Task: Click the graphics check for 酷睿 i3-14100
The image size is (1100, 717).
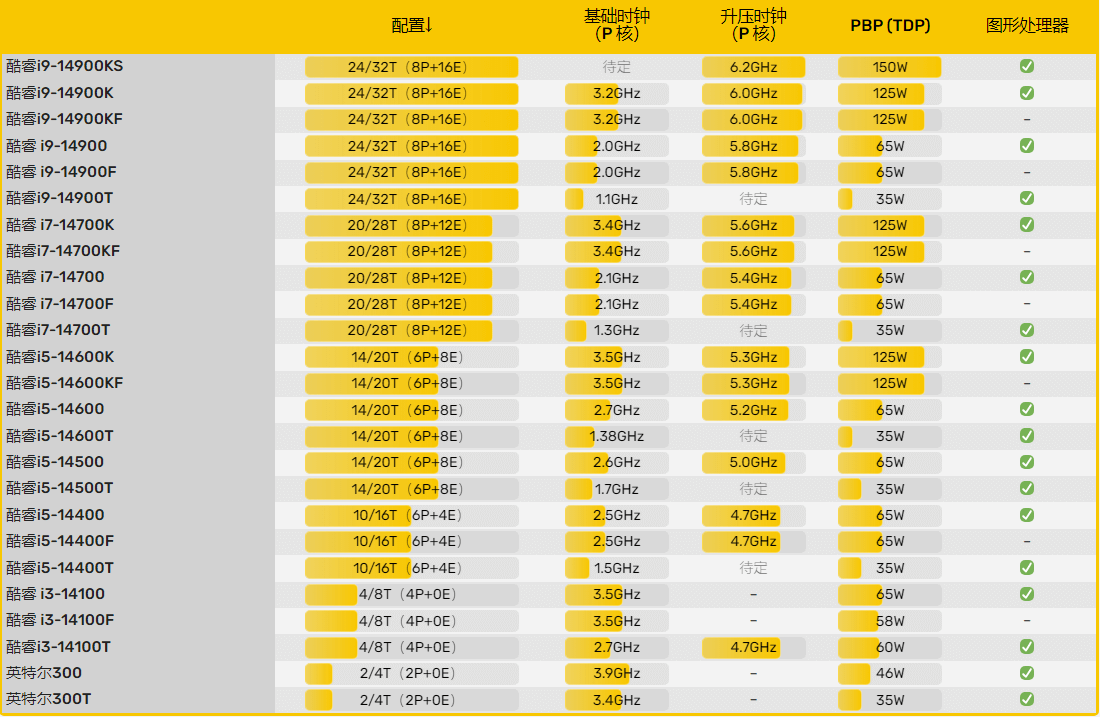Action: 1027,594
